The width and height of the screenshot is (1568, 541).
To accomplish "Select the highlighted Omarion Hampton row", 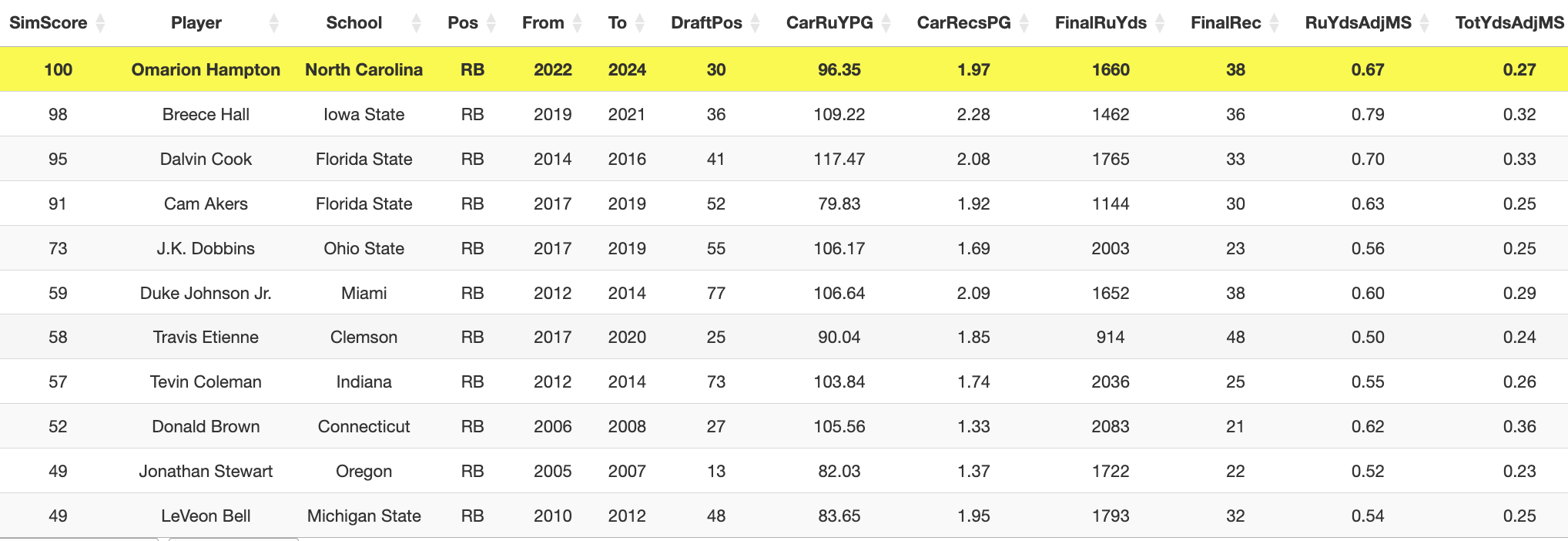I will [784, 69].
